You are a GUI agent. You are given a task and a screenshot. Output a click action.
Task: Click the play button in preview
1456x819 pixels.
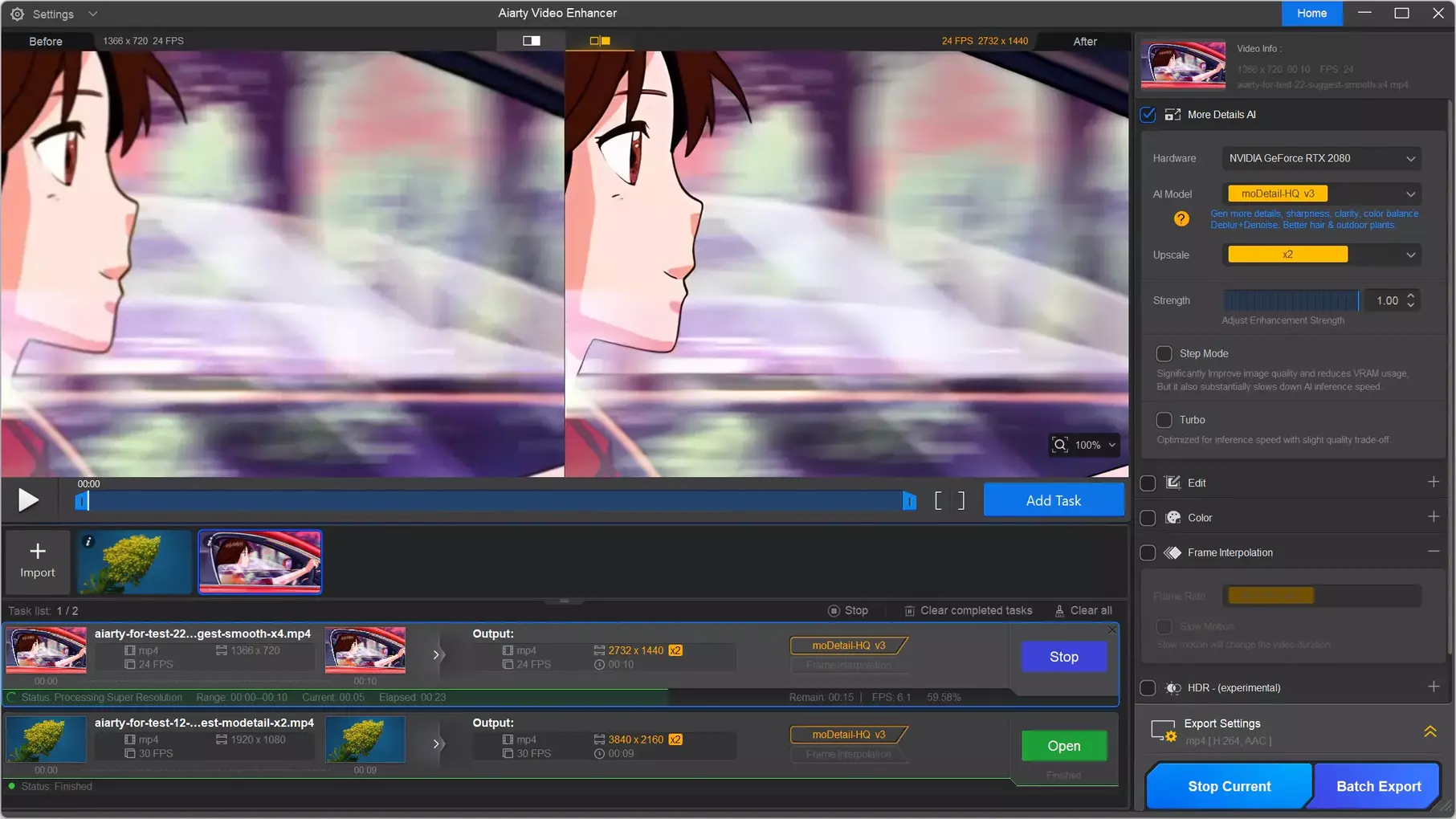tap(28, 500)
